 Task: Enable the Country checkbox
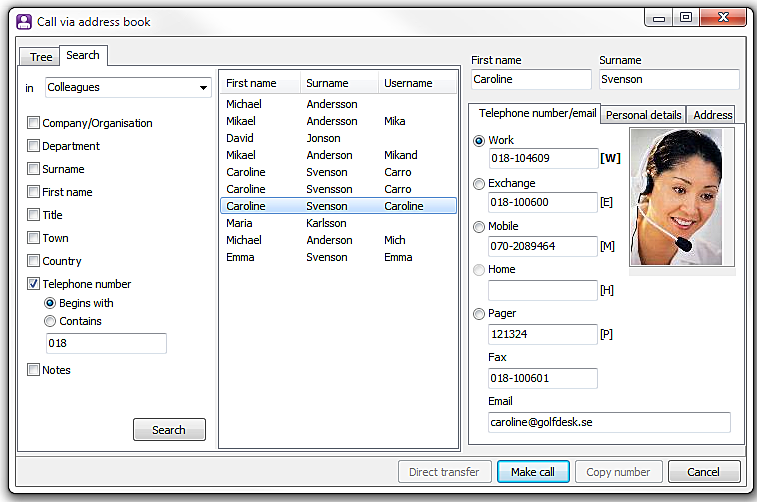tap(33, 261)
